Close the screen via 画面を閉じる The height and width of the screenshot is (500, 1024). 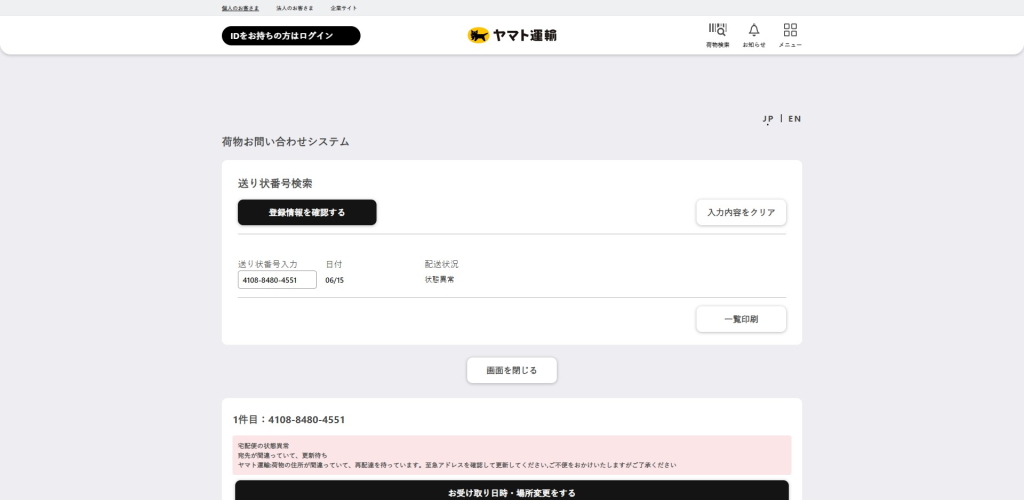point(512,370)
